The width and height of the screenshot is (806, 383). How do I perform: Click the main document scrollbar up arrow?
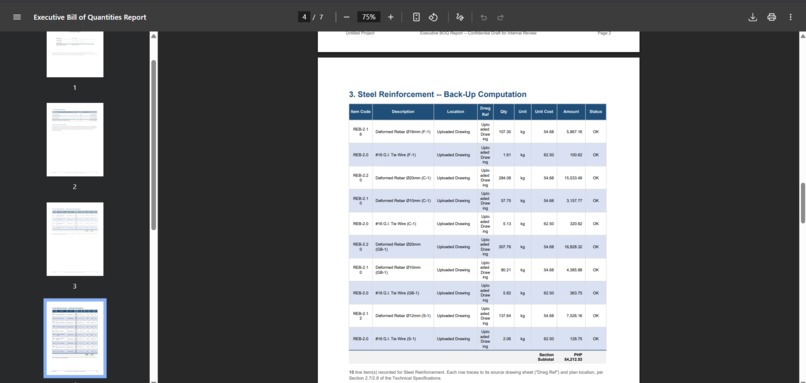point(803,36)
